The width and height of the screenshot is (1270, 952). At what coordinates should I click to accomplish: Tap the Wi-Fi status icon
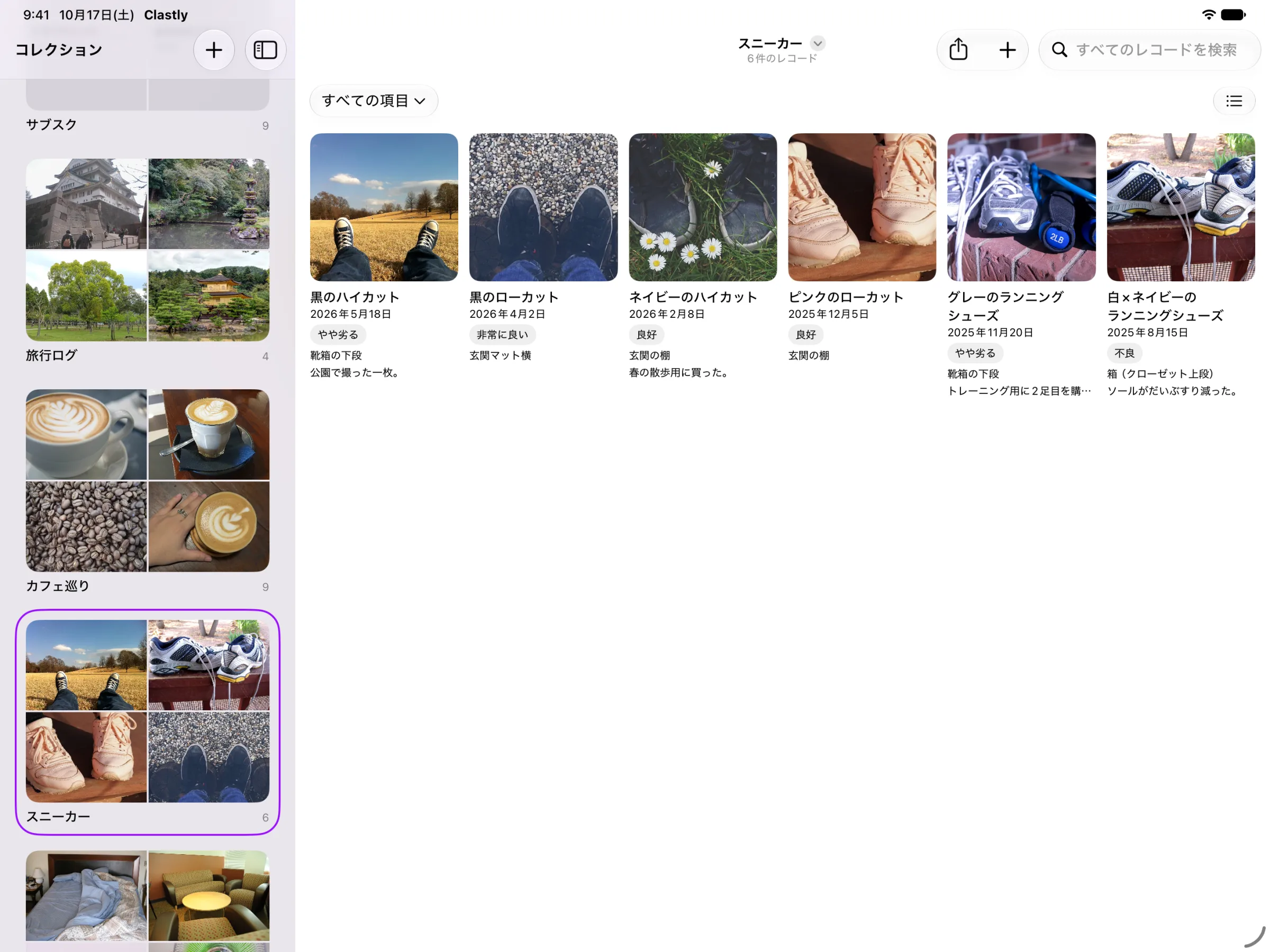(1209, 14)
